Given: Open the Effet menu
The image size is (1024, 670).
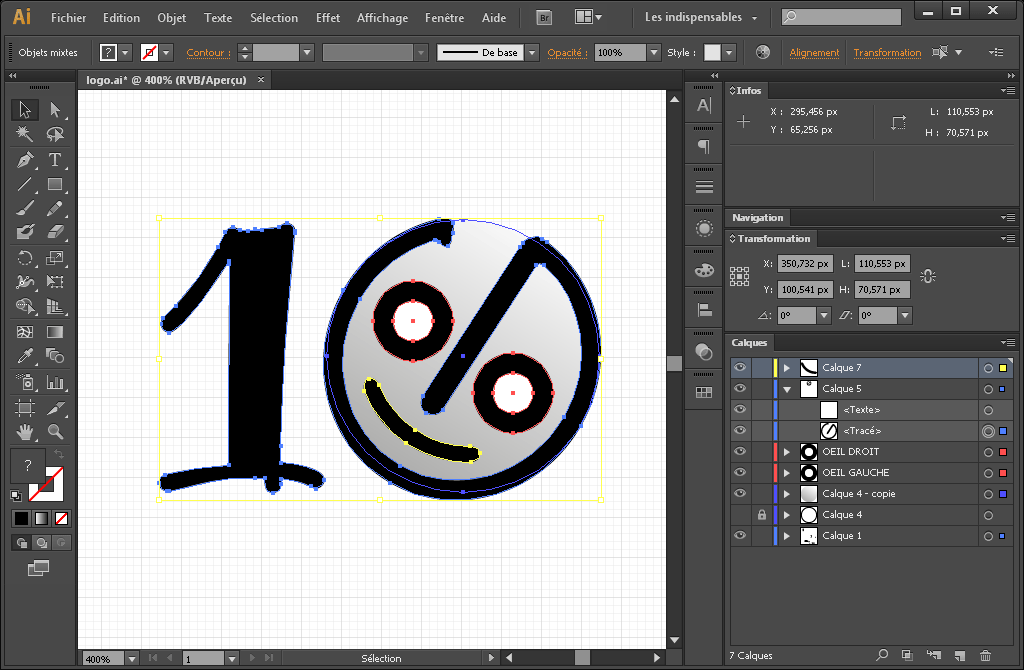Looking at the screenshot, I should click(328, 18).
